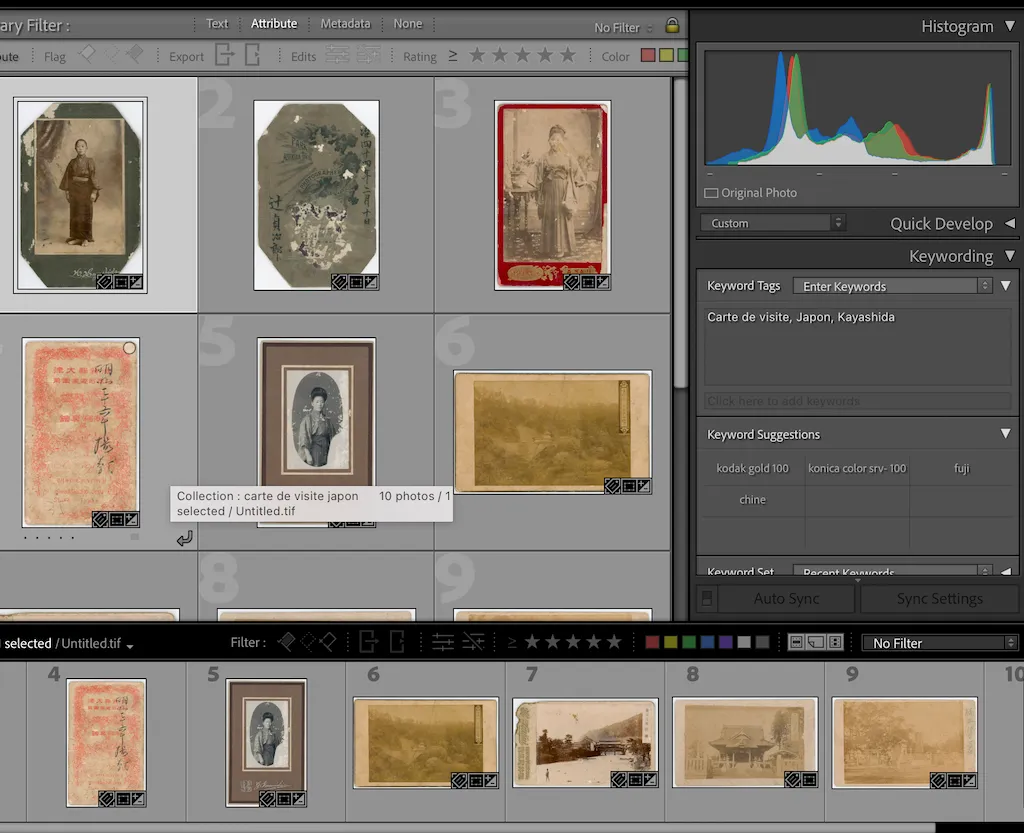Click edited photos icon in filmstrip filter bar
Viewport: 1024px width, 833px height.
click(x=443, y=642)
